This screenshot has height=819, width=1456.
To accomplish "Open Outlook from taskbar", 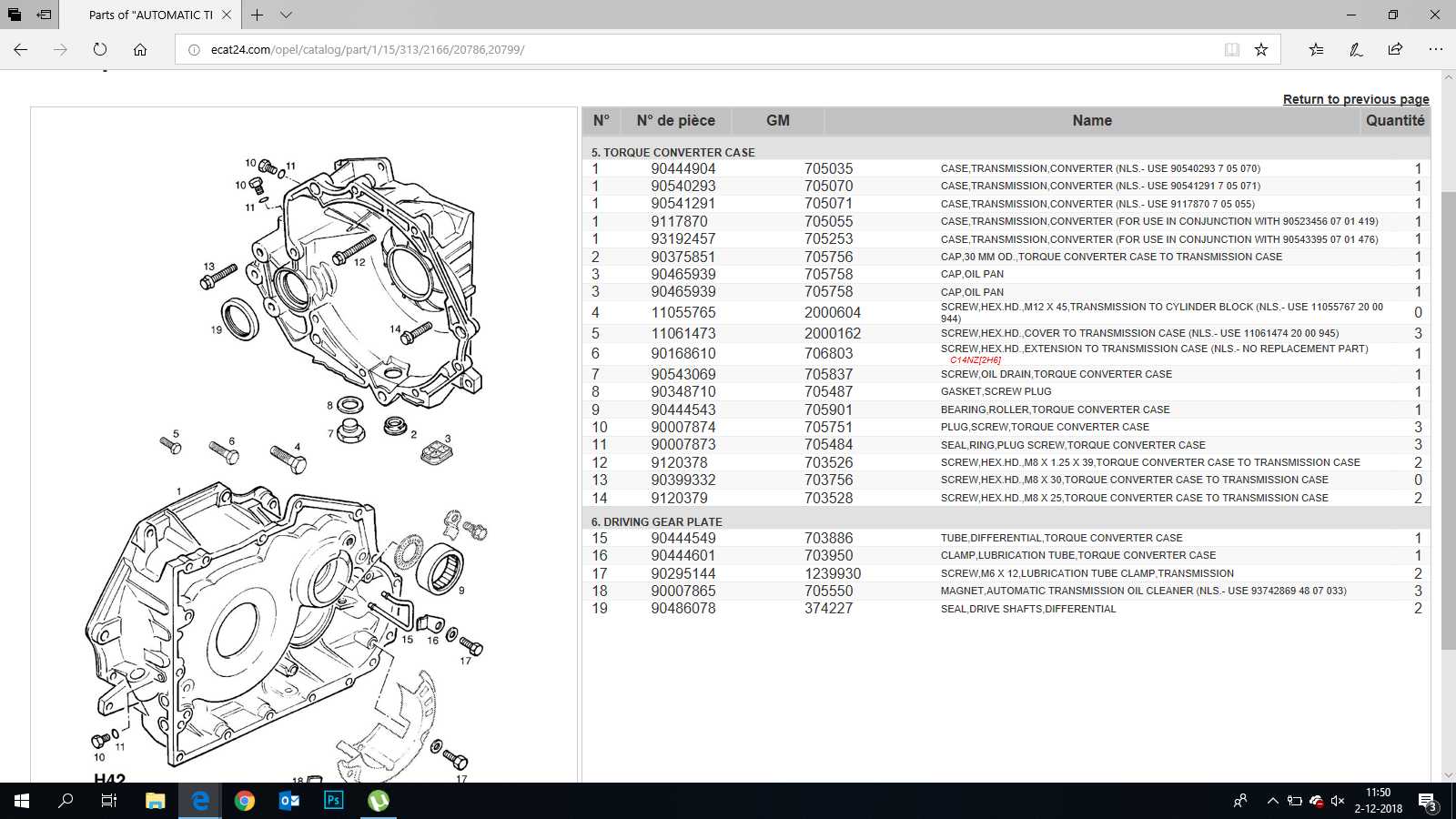I will coord(289,801).
